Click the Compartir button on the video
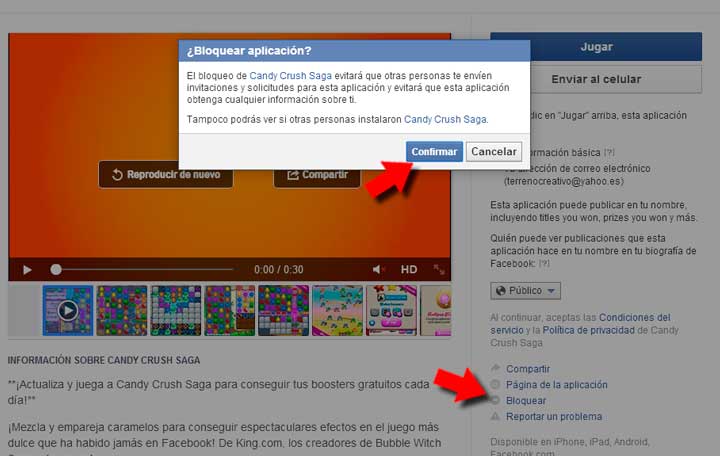 [317, 175]
